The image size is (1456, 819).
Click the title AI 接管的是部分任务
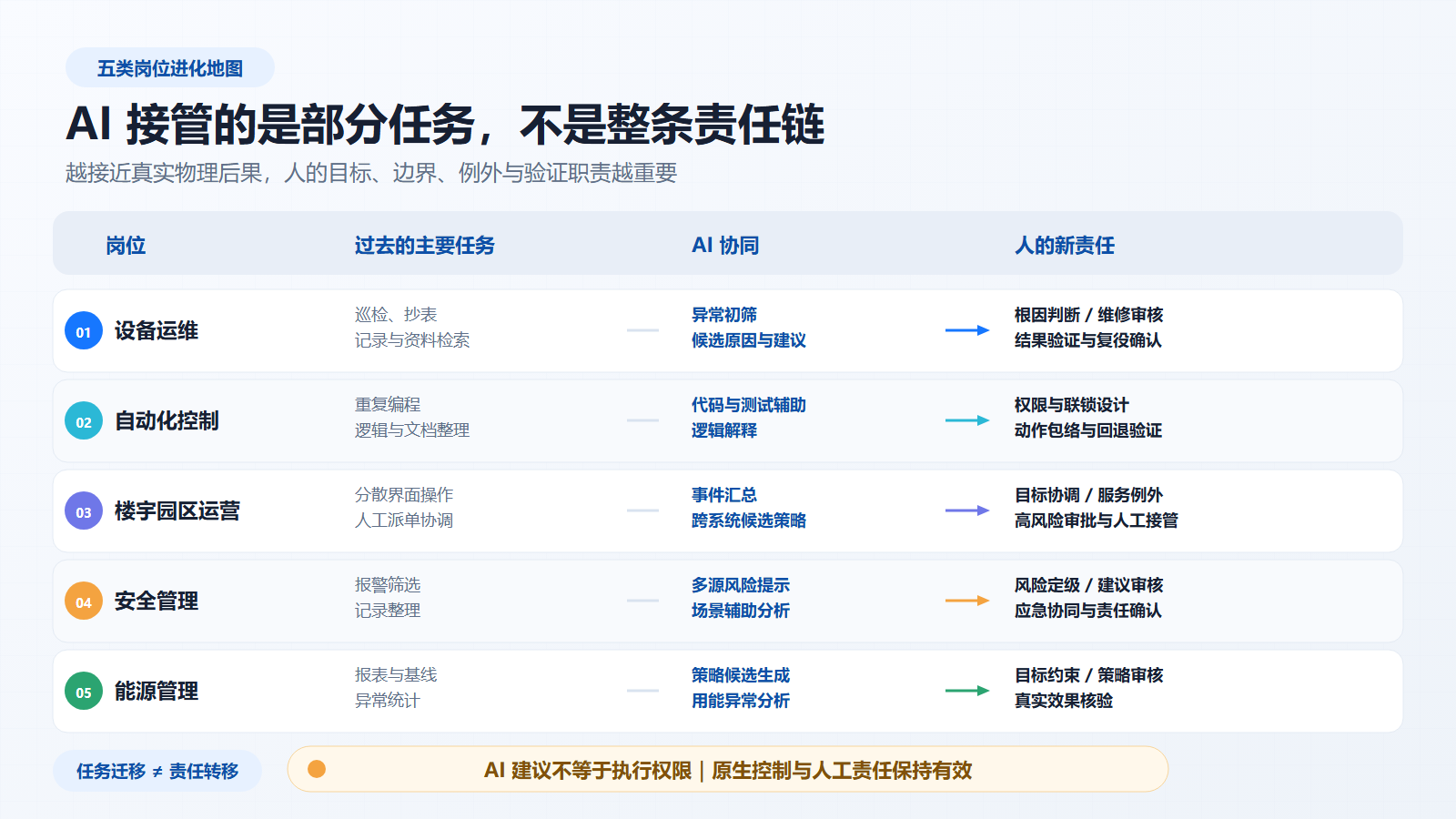click(x=445, y=125)
